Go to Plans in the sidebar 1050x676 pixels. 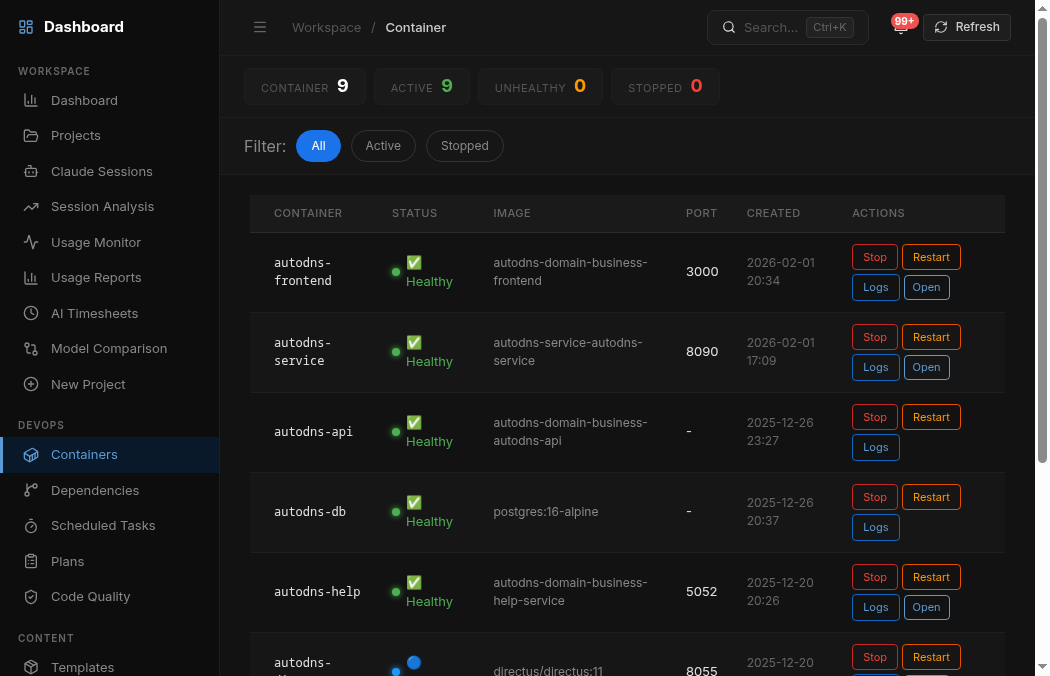pos(68,561)
